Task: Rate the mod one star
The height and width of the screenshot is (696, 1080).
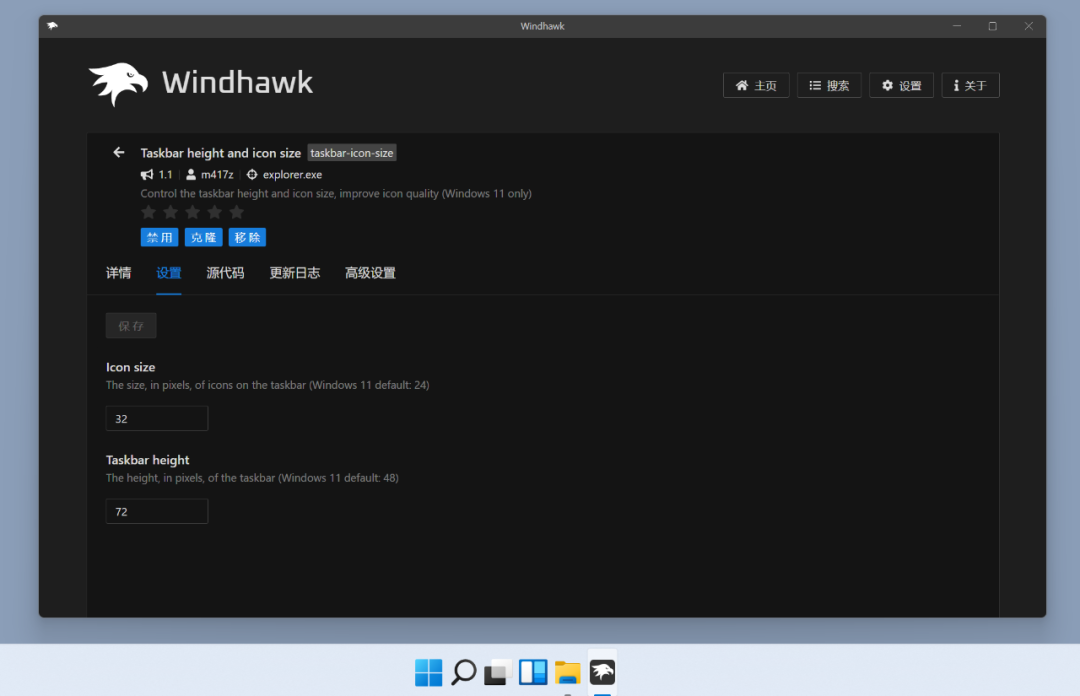Action: click(148, 212)
